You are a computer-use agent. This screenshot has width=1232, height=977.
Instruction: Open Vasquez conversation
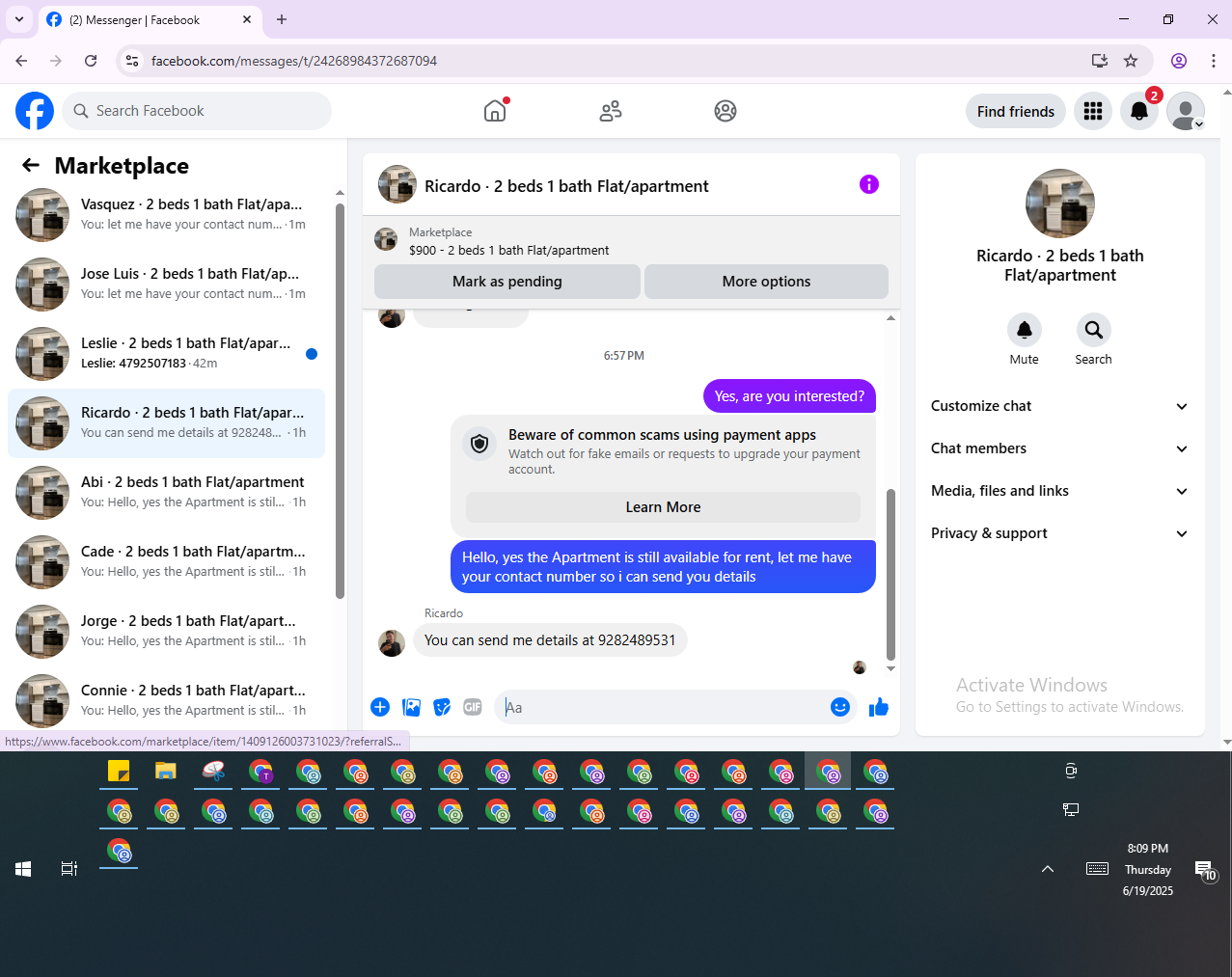point(166,215)
